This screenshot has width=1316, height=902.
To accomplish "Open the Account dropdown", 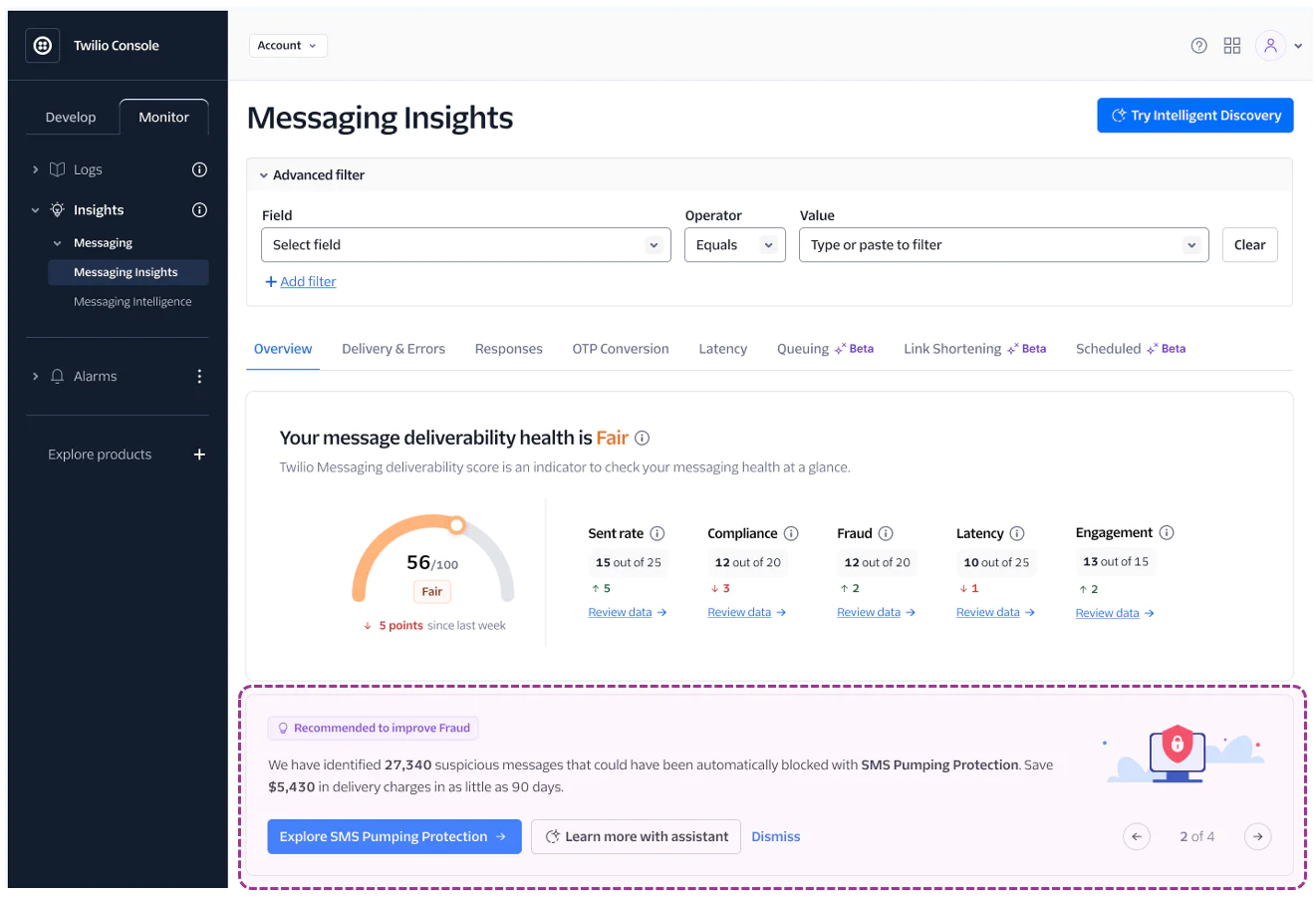I will pos(288,46).
